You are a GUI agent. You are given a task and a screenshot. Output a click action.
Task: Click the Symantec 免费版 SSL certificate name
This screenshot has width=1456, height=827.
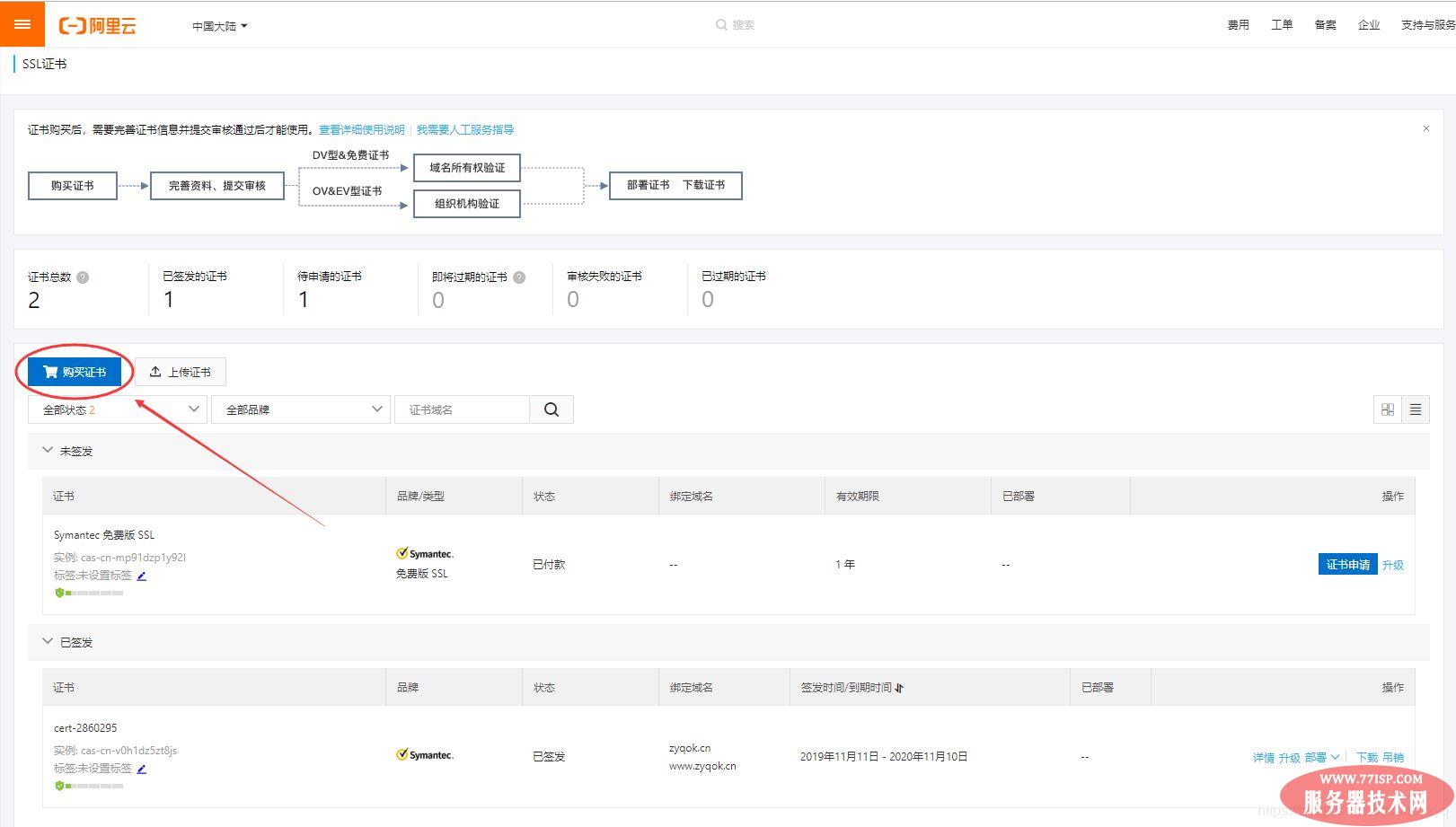pyautogui.click(x=104, y=535)
